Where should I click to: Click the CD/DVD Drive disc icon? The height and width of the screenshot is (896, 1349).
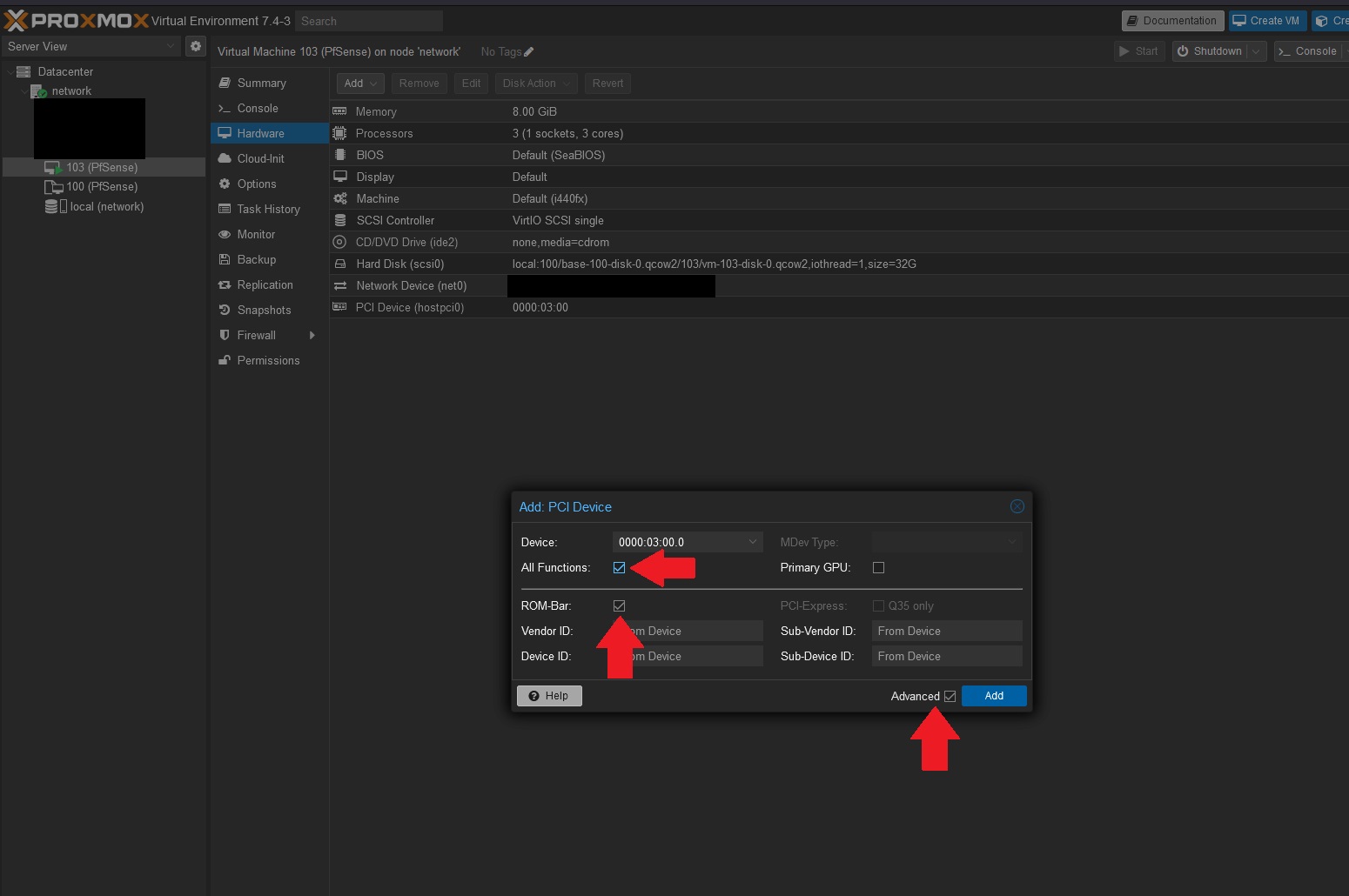(339, 242)
